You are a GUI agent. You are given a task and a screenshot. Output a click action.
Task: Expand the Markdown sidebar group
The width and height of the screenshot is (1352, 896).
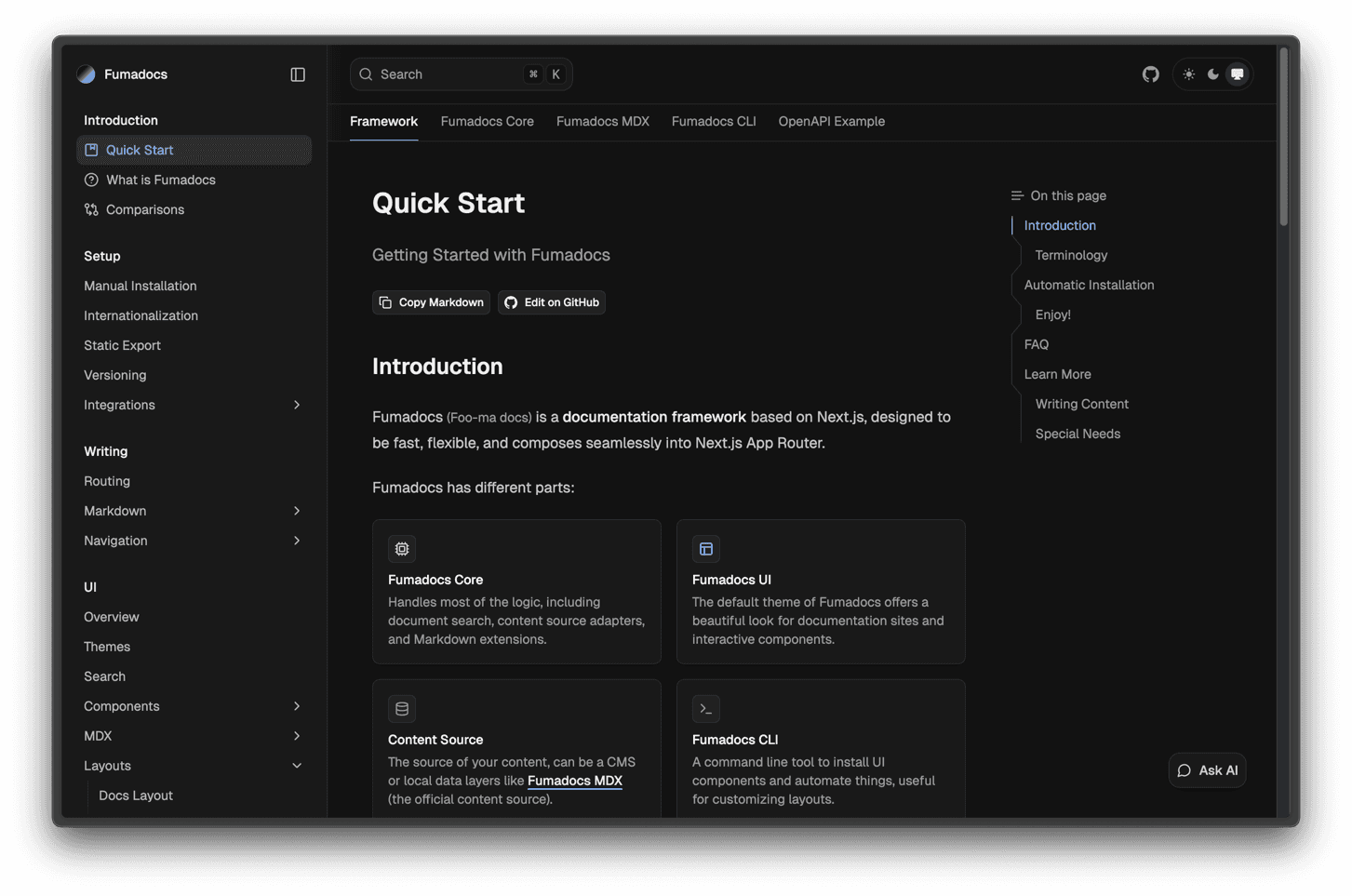tap(297, 511)
